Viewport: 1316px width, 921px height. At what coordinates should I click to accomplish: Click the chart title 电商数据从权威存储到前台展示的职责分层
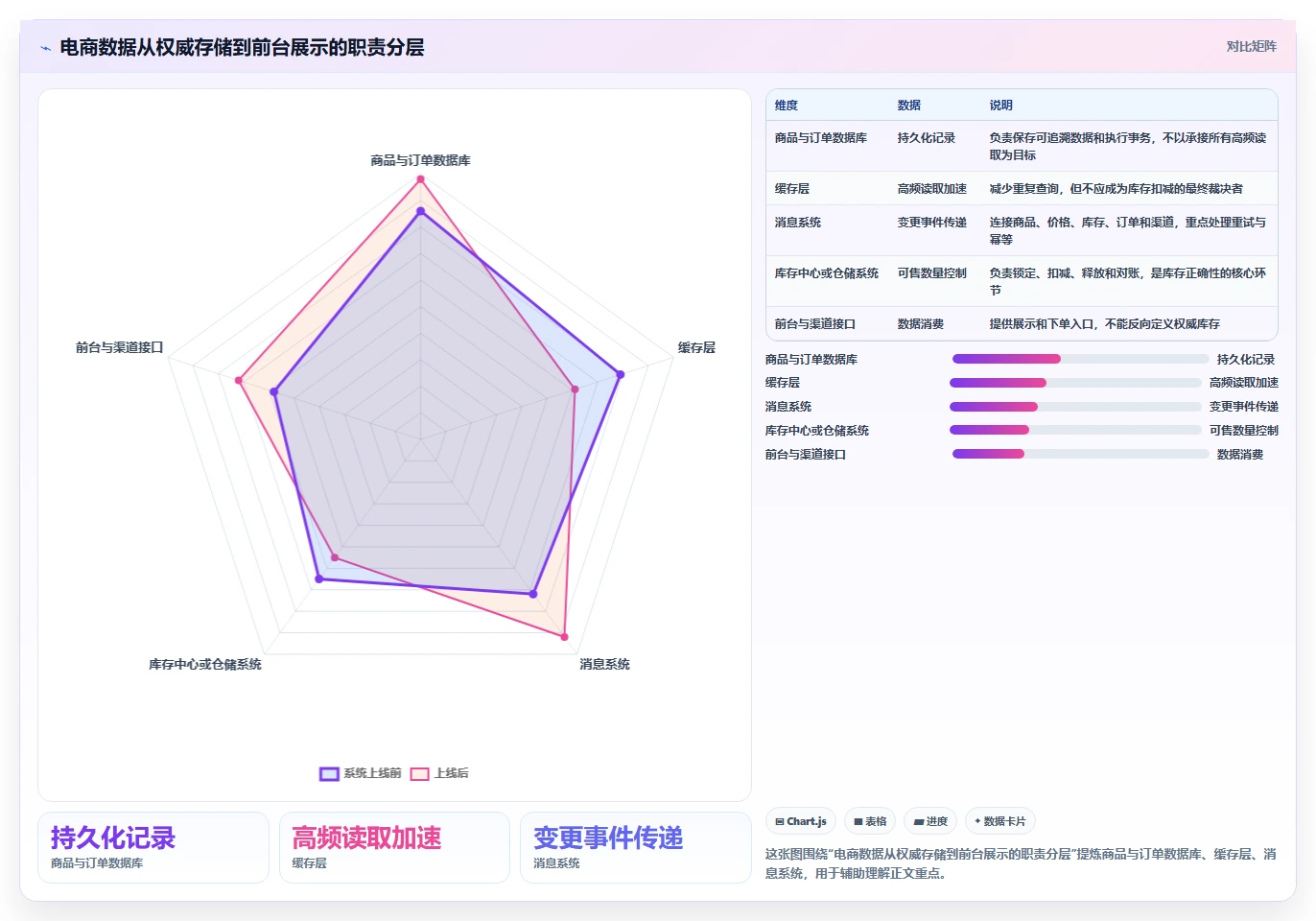click(242, 47)
